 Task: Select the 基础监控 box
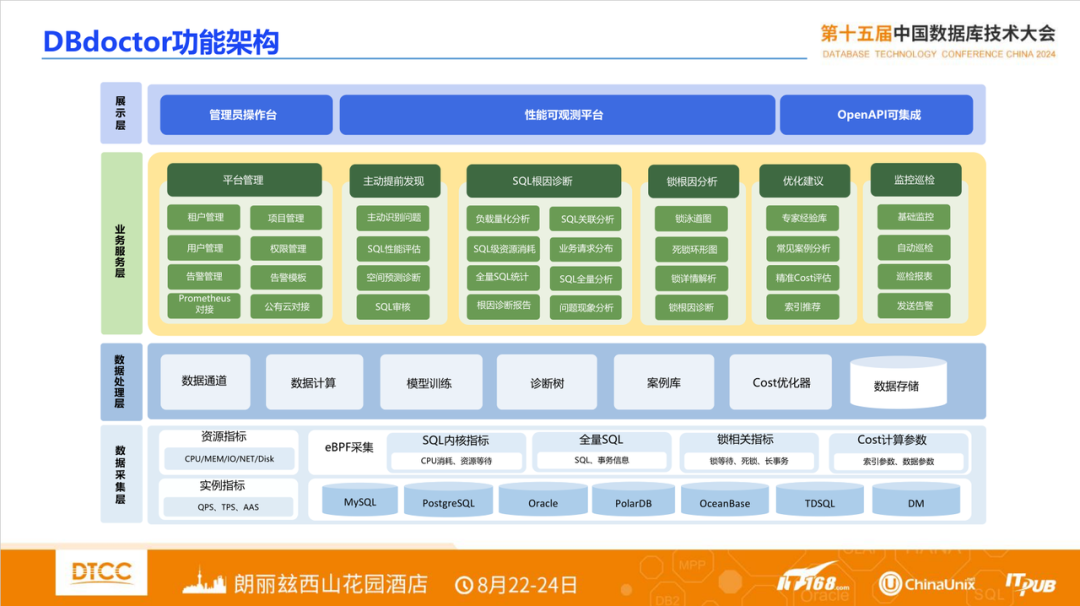tap(914, 217)
